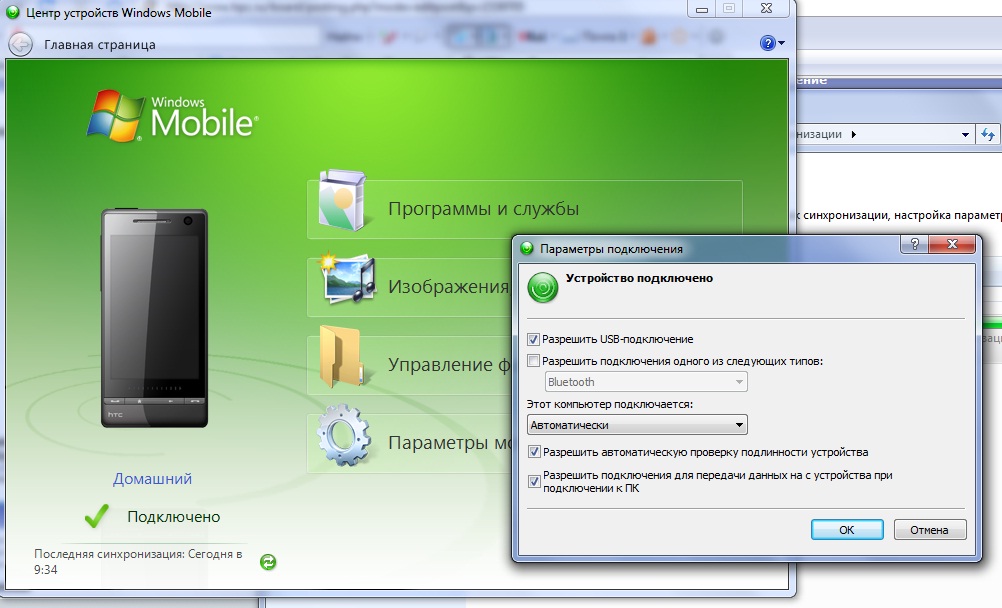Open 'Изображения' menu entry
Viewport: 1002px width, 608px height.
point(449,286)
